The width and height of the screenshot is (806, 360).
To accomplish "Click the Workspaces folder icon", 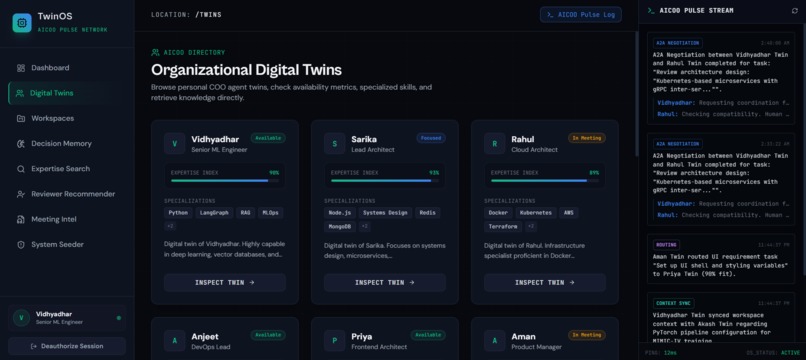I will tap(21, 118).
